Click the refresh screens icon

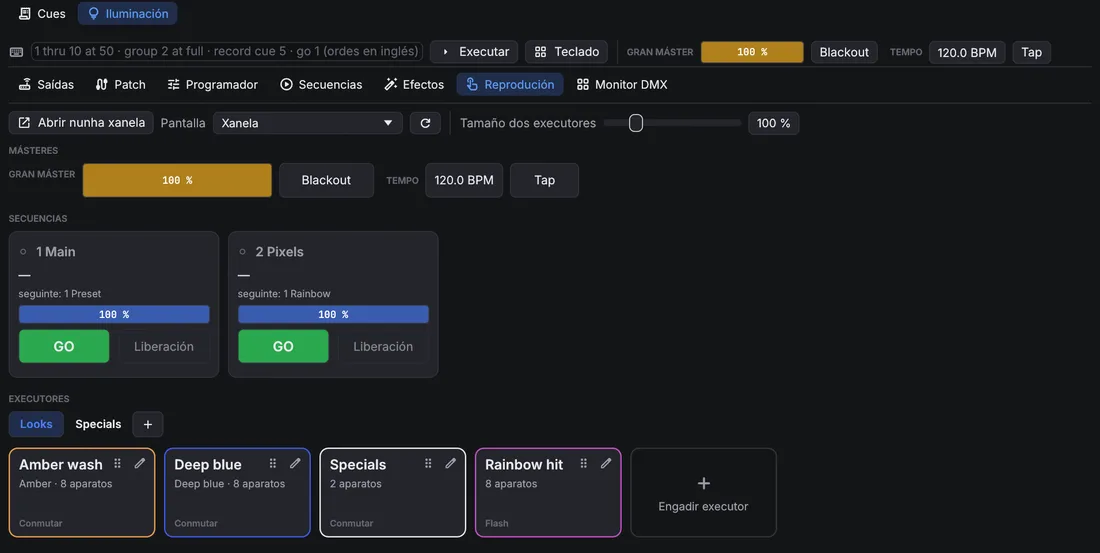click(x=425, y=123)
